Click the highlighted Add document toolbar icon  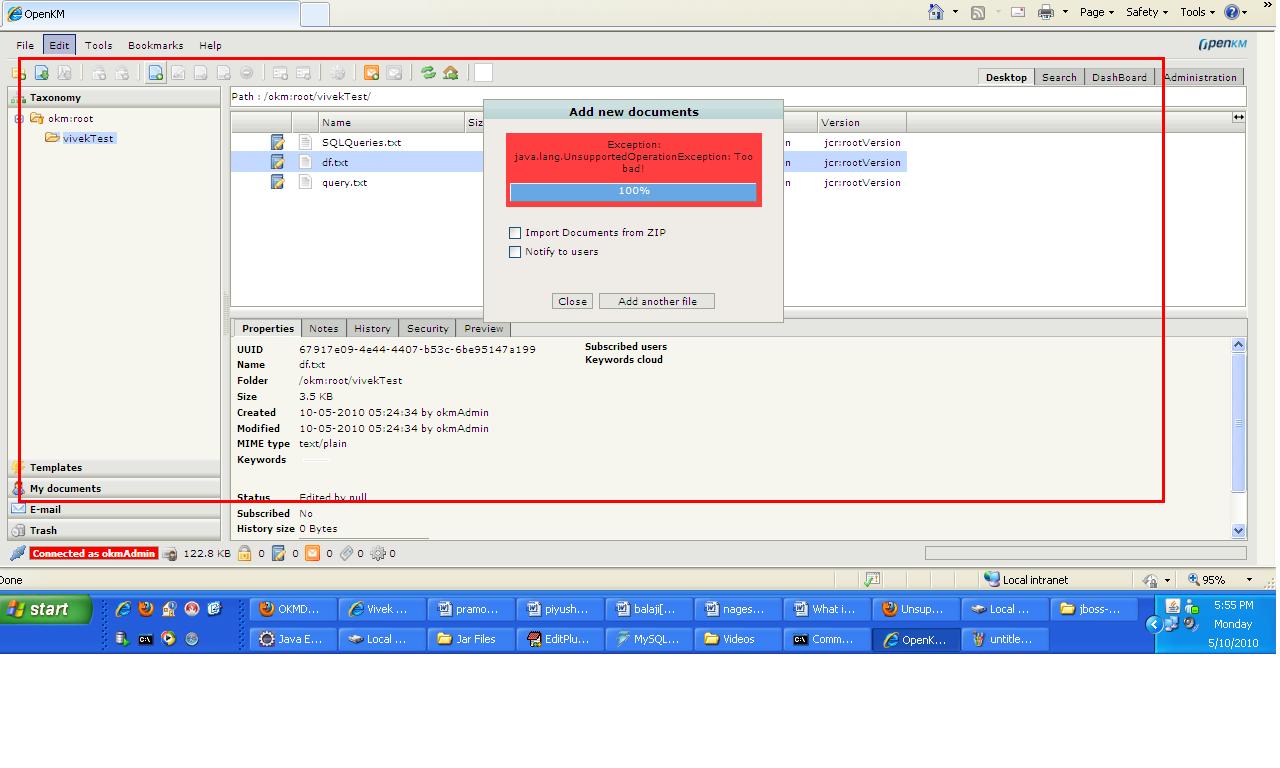pyautogui.click(x=156, y=73)
